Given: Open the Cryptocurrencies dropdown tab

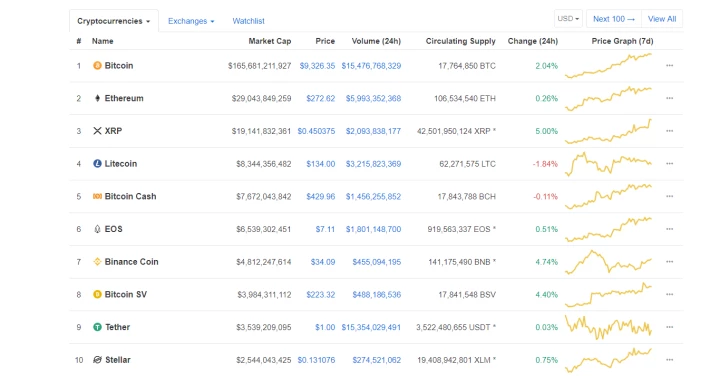Looking at the screenshot, I should tap(114, 21).
